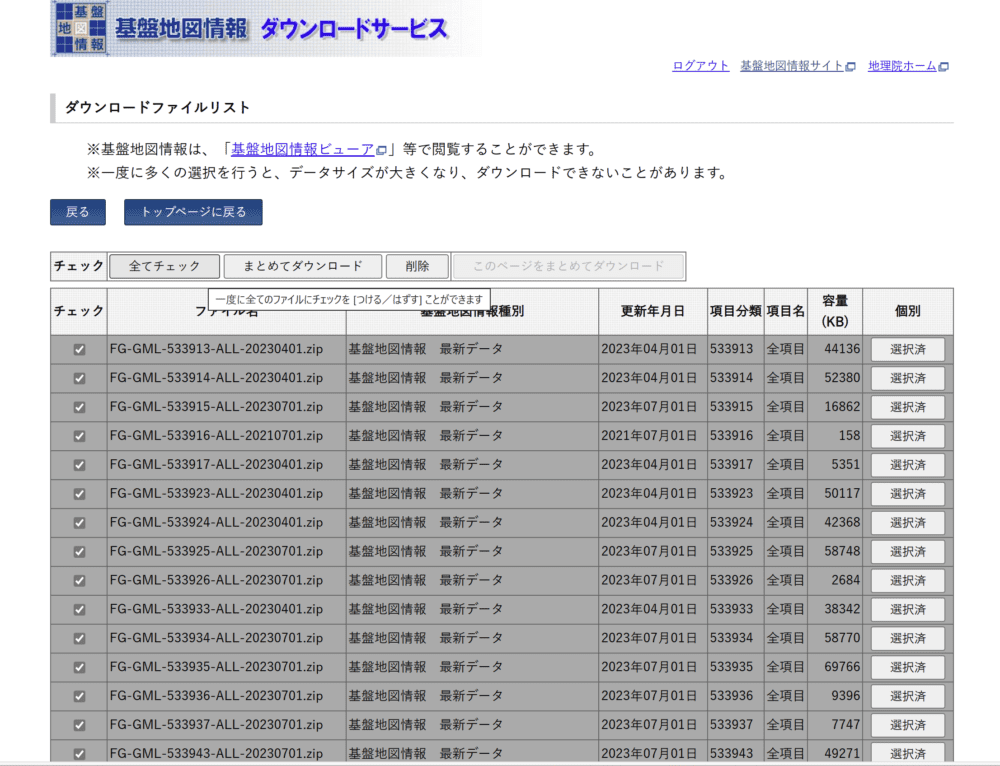Open the 基盤地図情報ビューア link
Image resolution: width=1000 pixels, height=766 pixels.
[x=309, y=149]
